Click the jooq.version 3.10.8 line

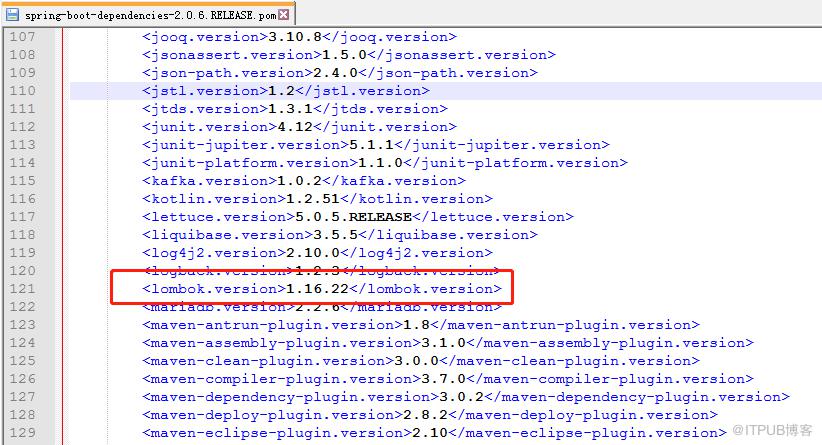coord(299,37)
